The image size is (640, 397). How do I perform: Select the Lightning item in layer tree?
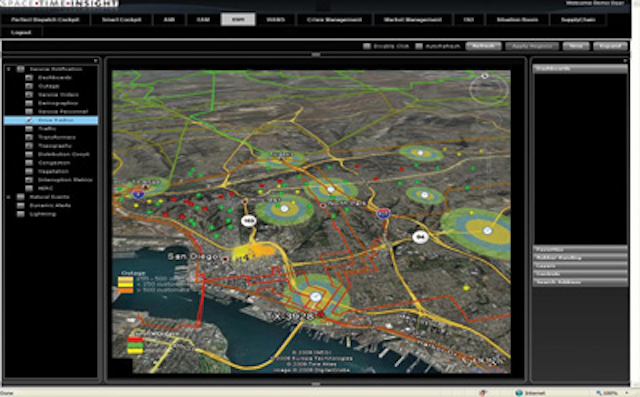pos(42,214)
